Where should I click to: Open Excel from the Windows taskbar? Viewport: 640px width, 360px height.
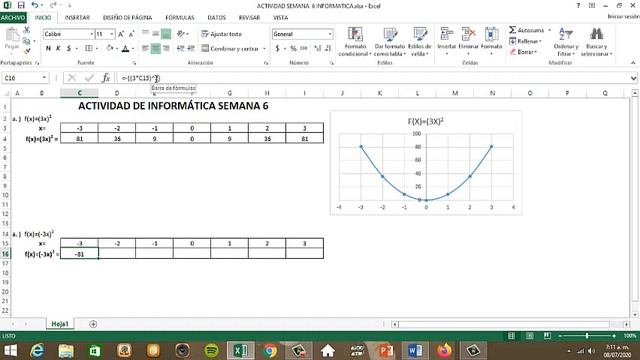coord(241,351)
